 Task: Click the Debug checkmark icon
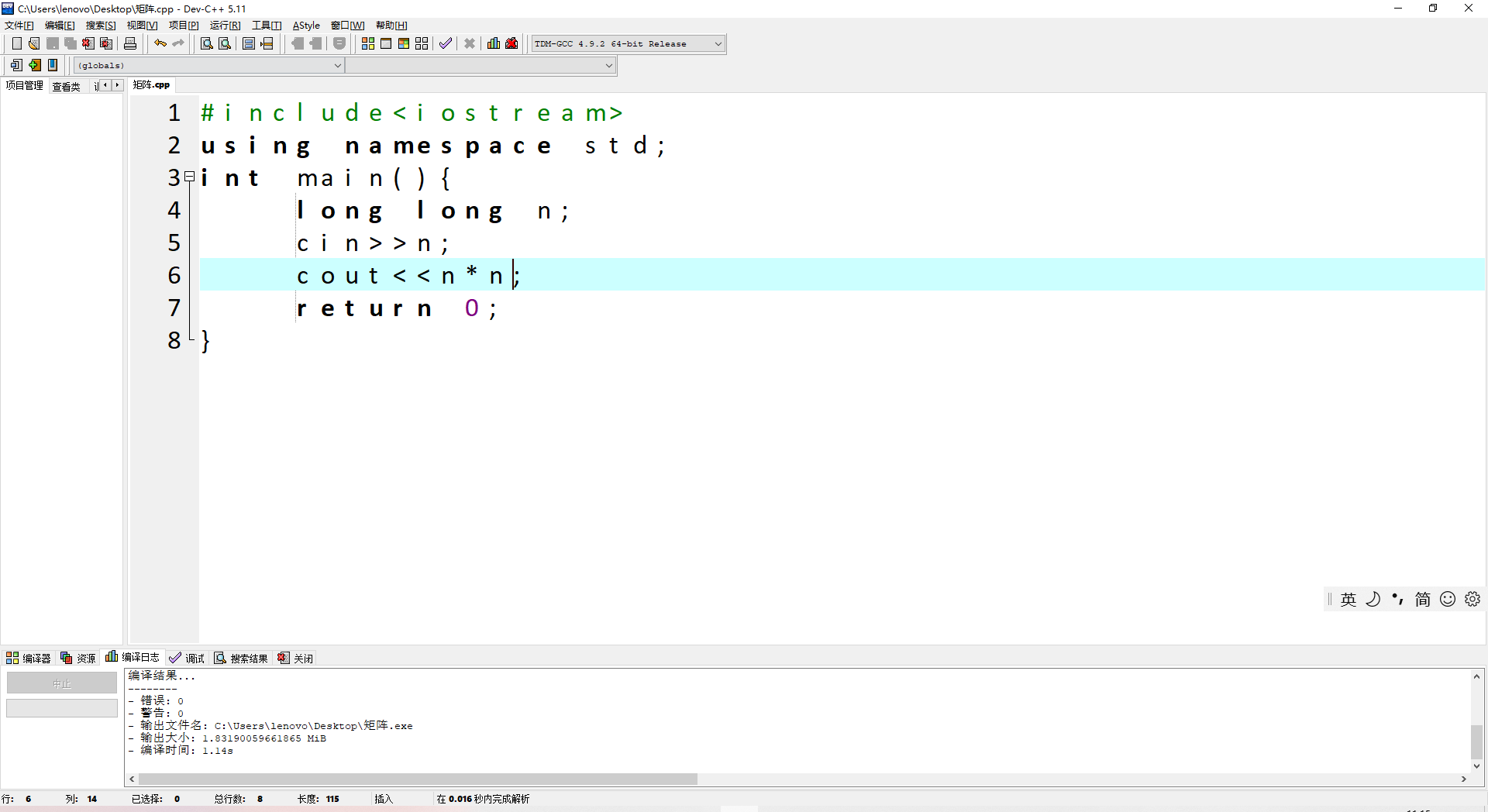[x=446, y=43]
